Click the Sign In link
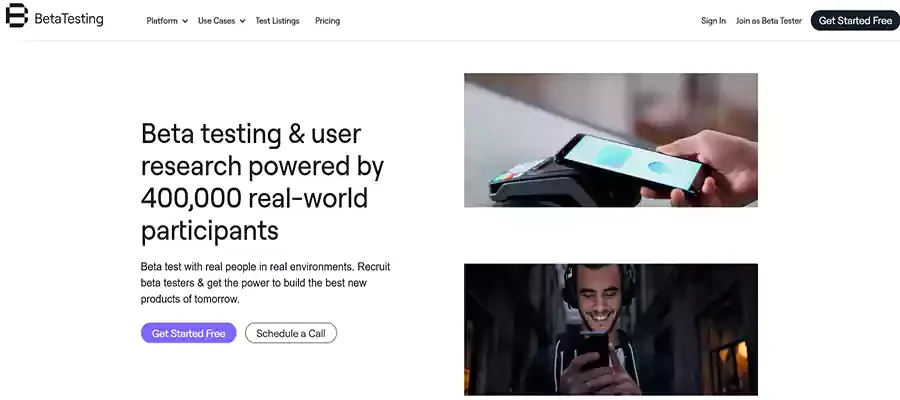Image resolution: width=900 pixels, height=400 pixels. point(713,21)
